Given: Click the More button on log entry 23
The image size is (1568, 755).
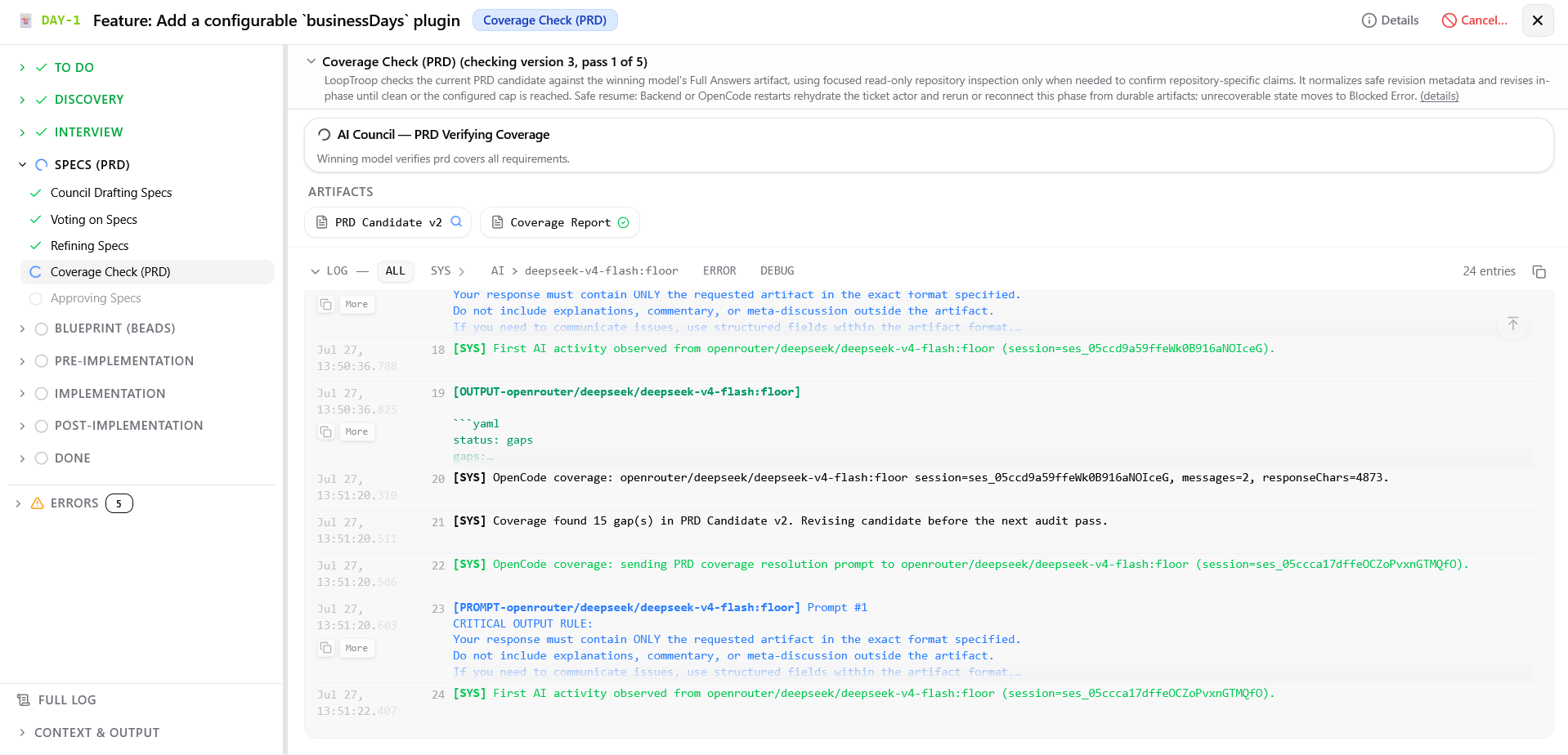Looking at the screenshot, I should (x=356, y=648).
